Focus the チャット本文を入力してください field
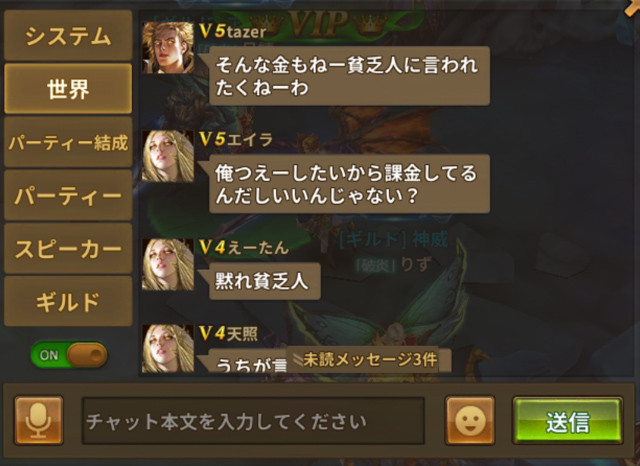The image size is (640, 466). click(x=253, y=421)
